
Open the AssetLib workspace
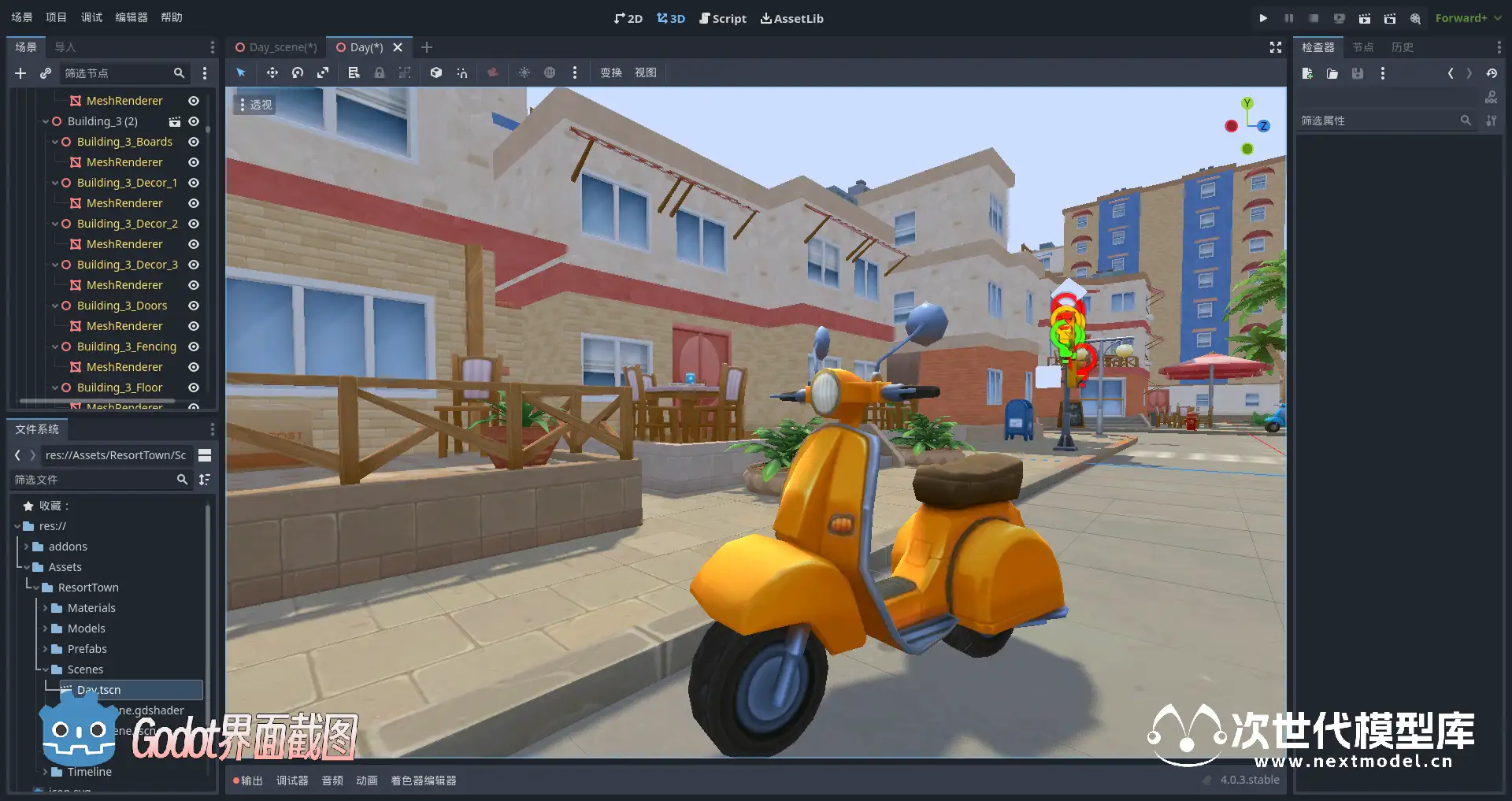[791, 18]
